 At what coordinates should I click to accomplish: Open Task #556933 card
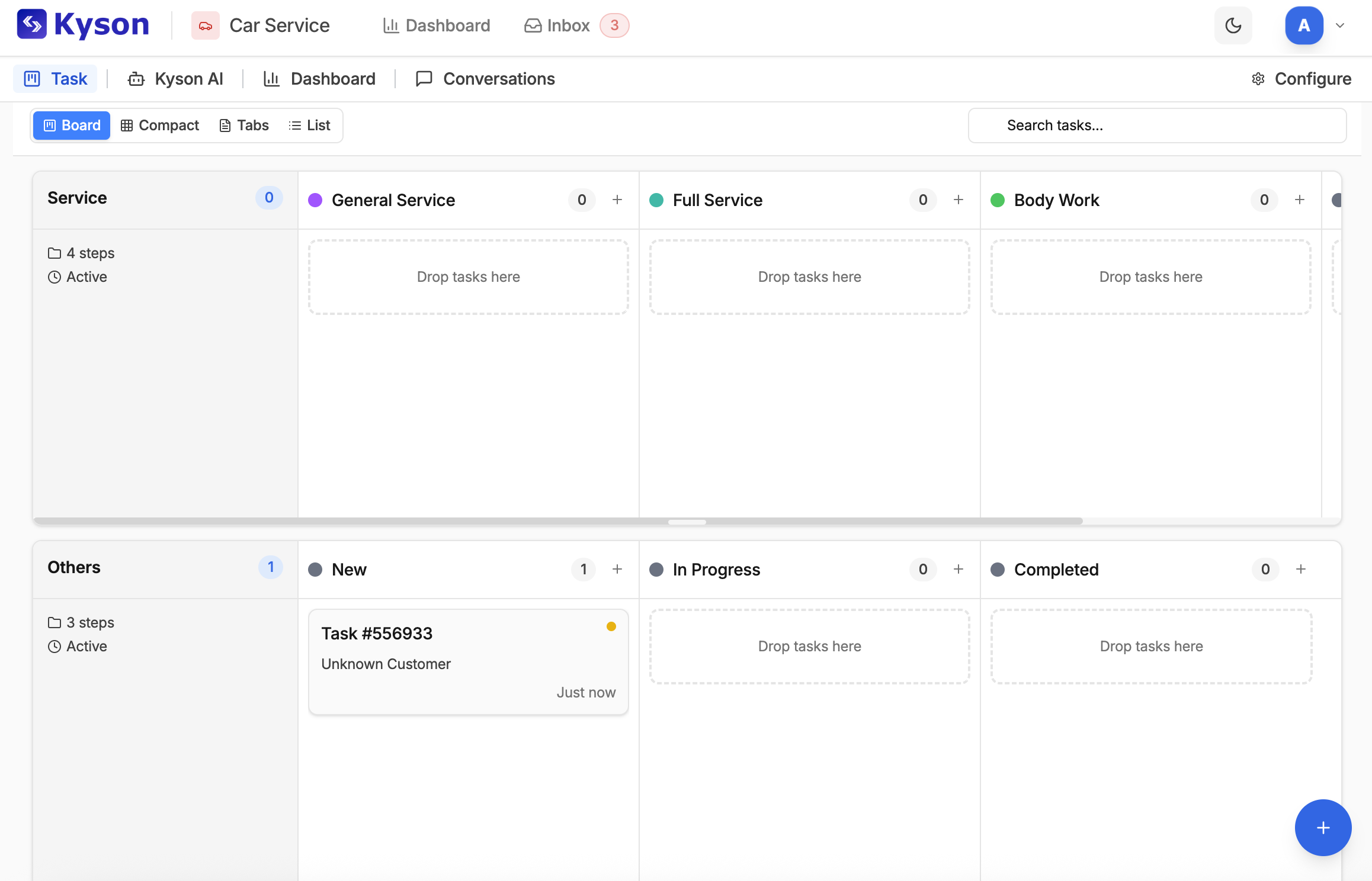[467, 661]
